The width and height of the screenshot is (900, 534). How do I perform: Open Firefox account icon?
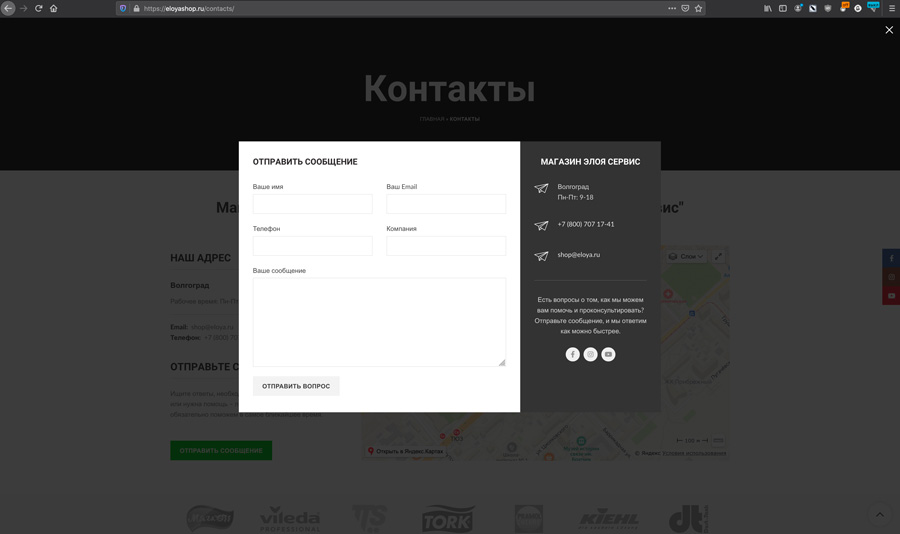(798, 9)
